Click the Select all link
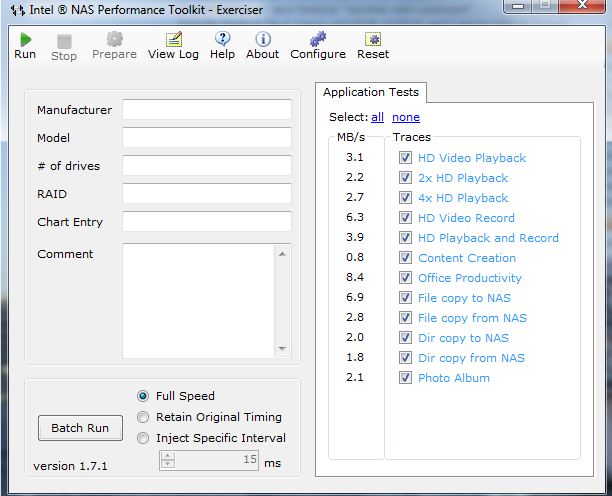The width and height of the screenshot is (612, 496). (x=377, y=117)
